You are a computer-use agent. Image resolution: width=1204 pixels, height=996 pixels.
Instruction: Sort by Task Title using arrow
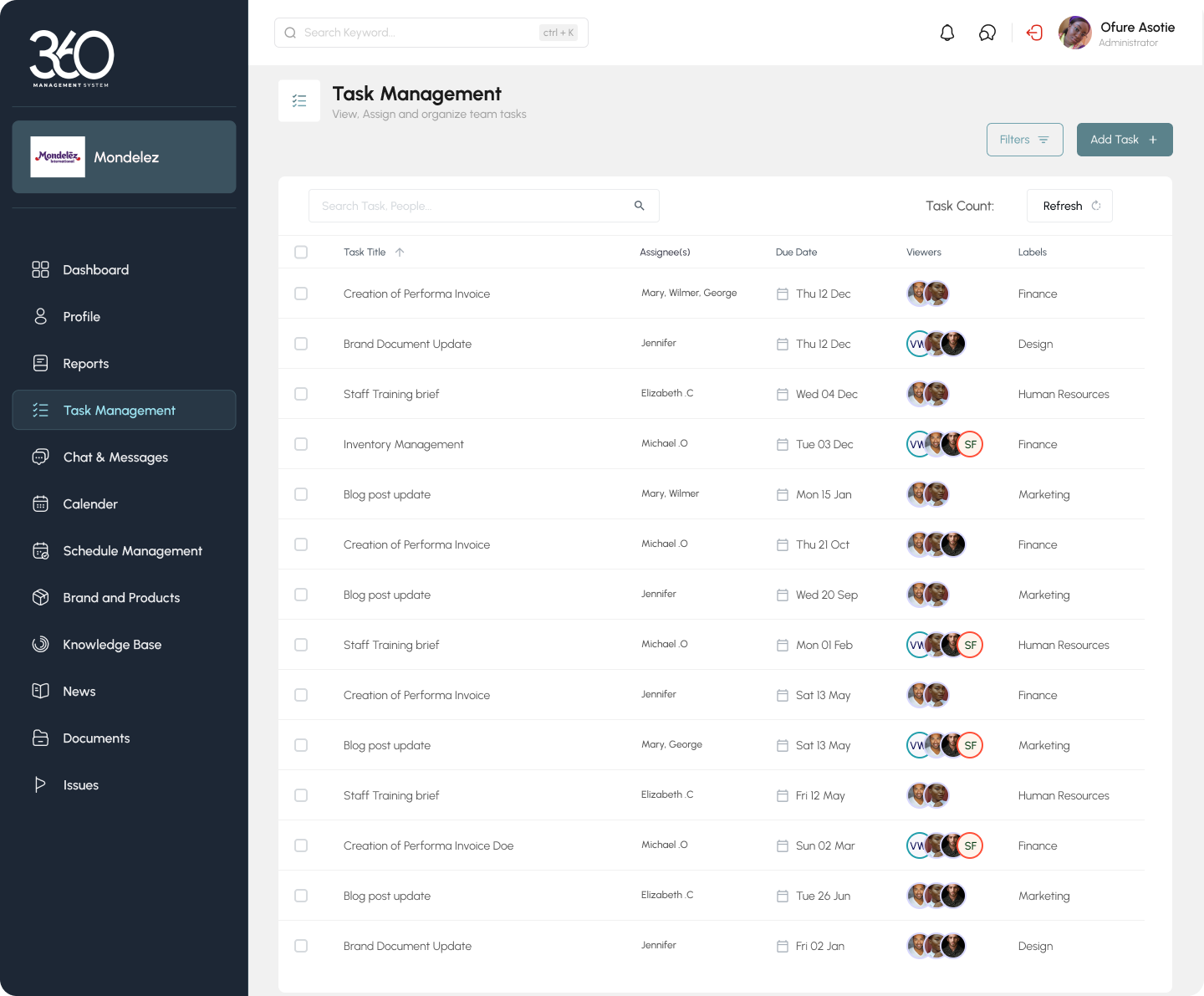[400, 252]
